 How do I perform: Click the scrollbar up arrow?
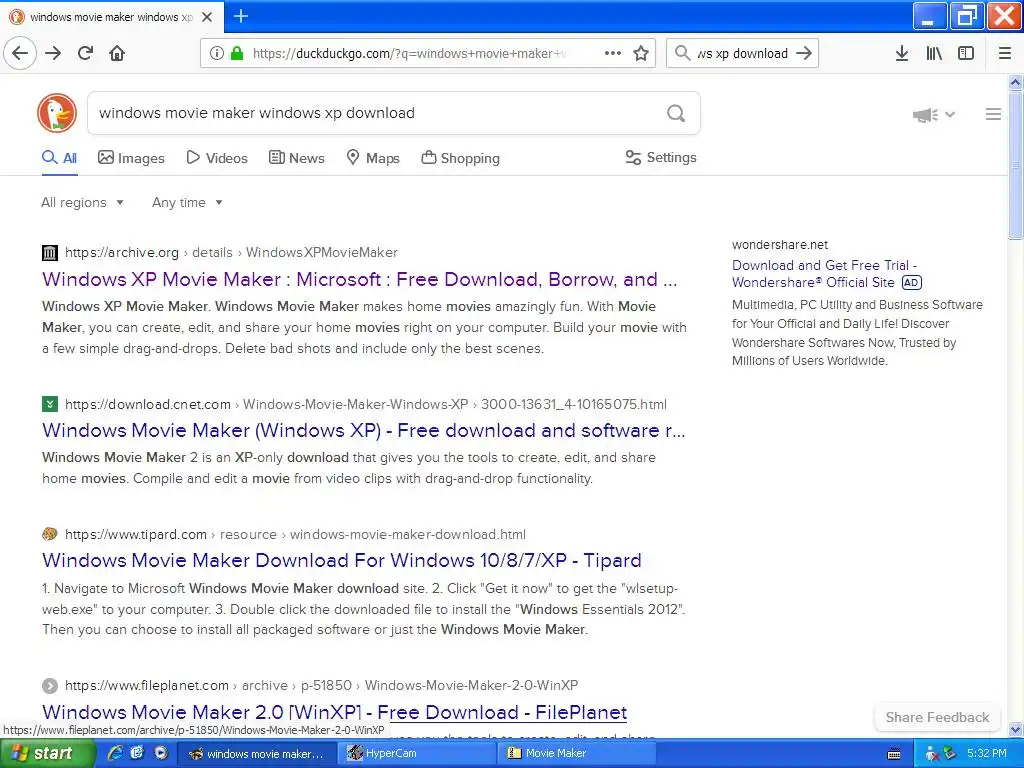[1015, 82]
